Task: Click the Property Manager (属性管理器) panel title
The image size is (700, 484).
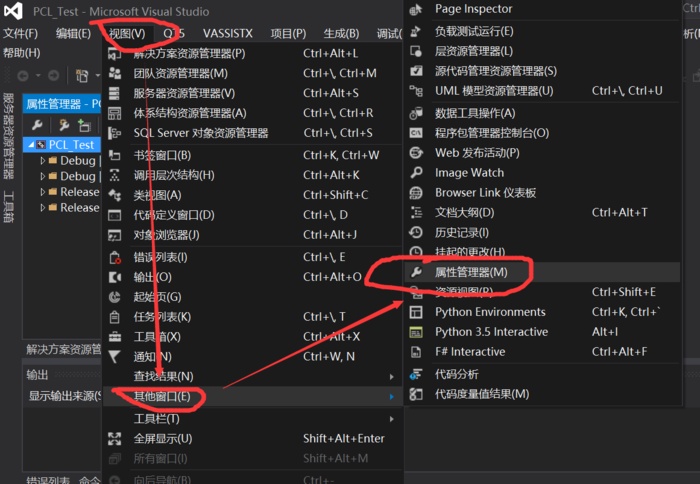Action: pos(63,104)
